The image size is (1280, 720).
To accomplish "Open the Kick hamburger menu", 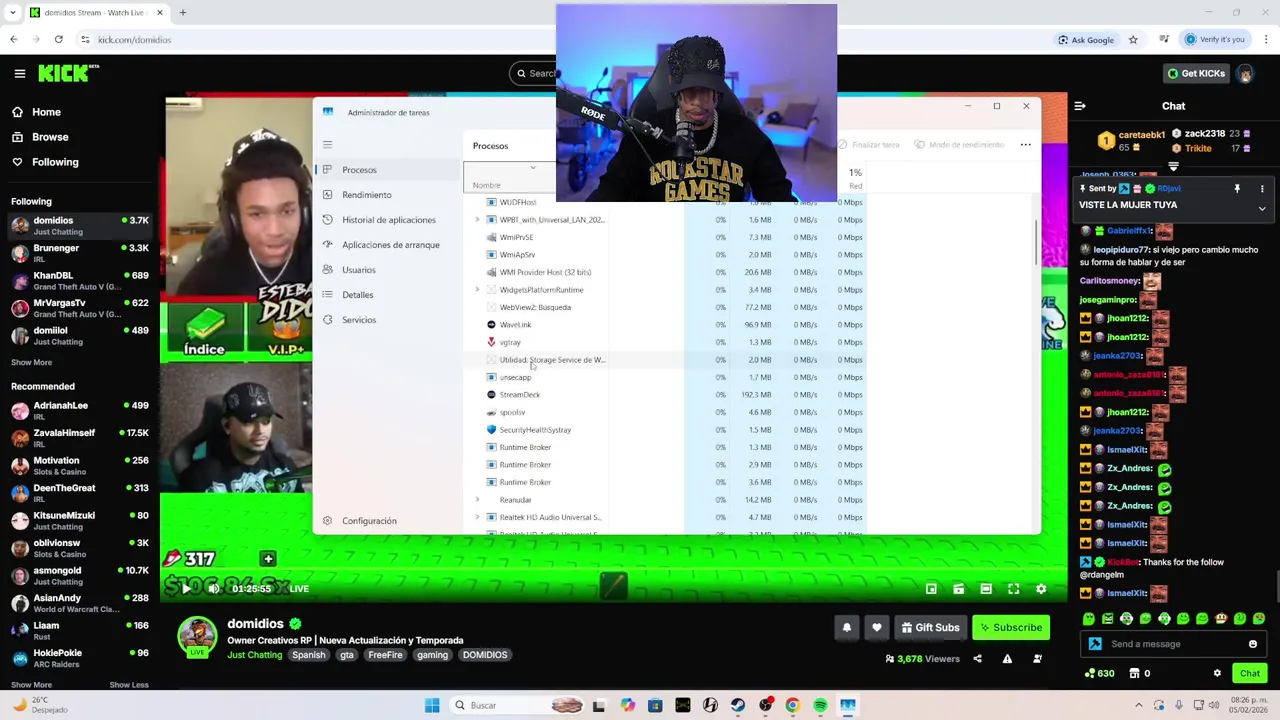I will pos(19,73).
